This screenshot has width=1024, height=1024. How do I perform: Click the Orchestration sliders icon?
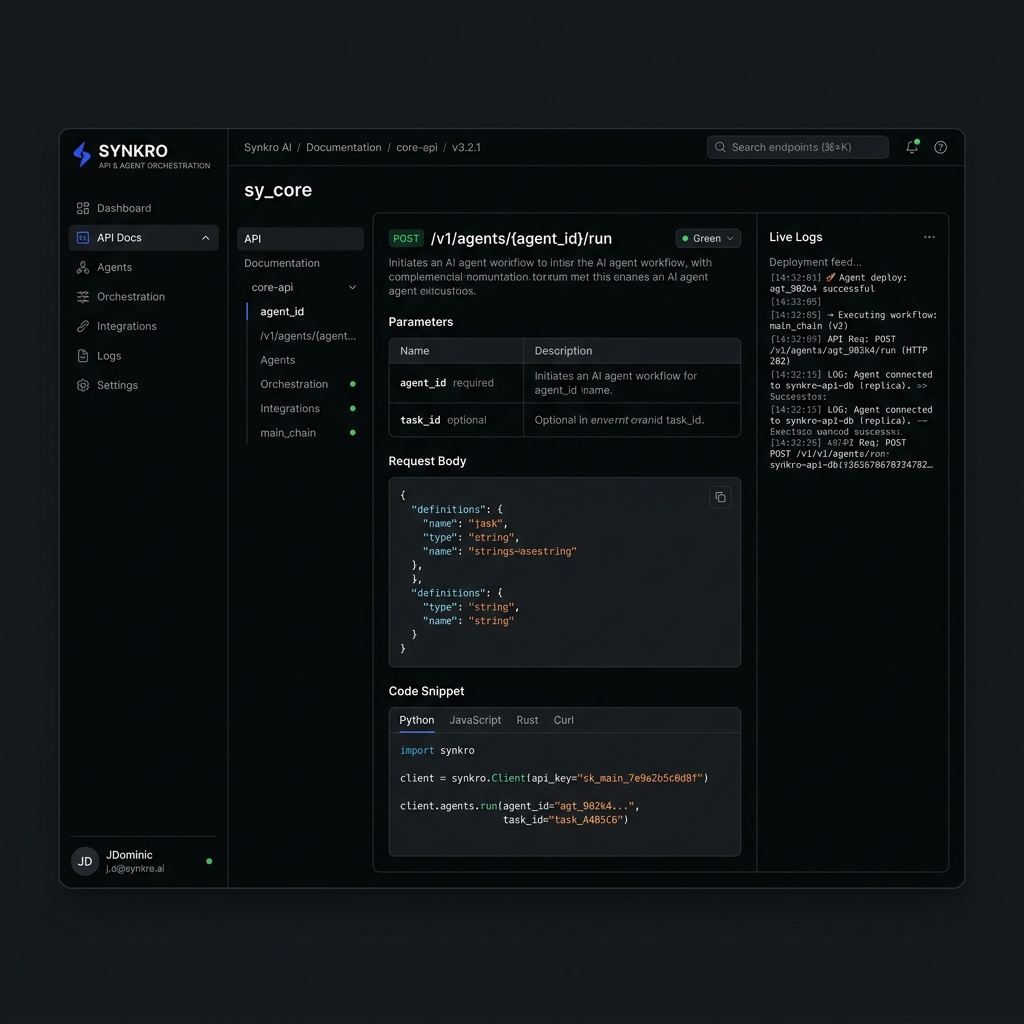(83, 296)
